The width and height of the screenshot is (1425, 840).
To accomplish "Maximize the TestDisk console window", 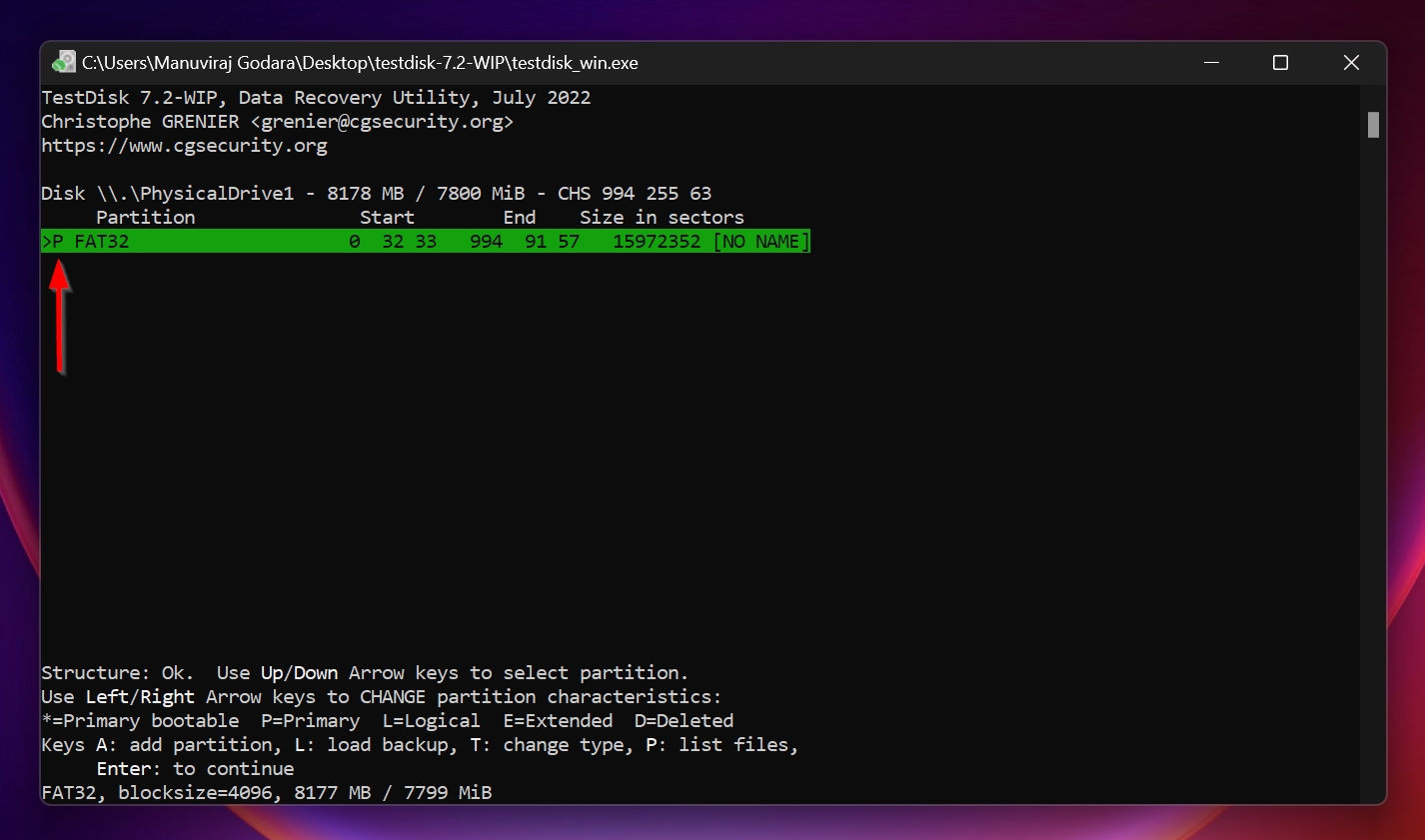I will [1280, 62].
